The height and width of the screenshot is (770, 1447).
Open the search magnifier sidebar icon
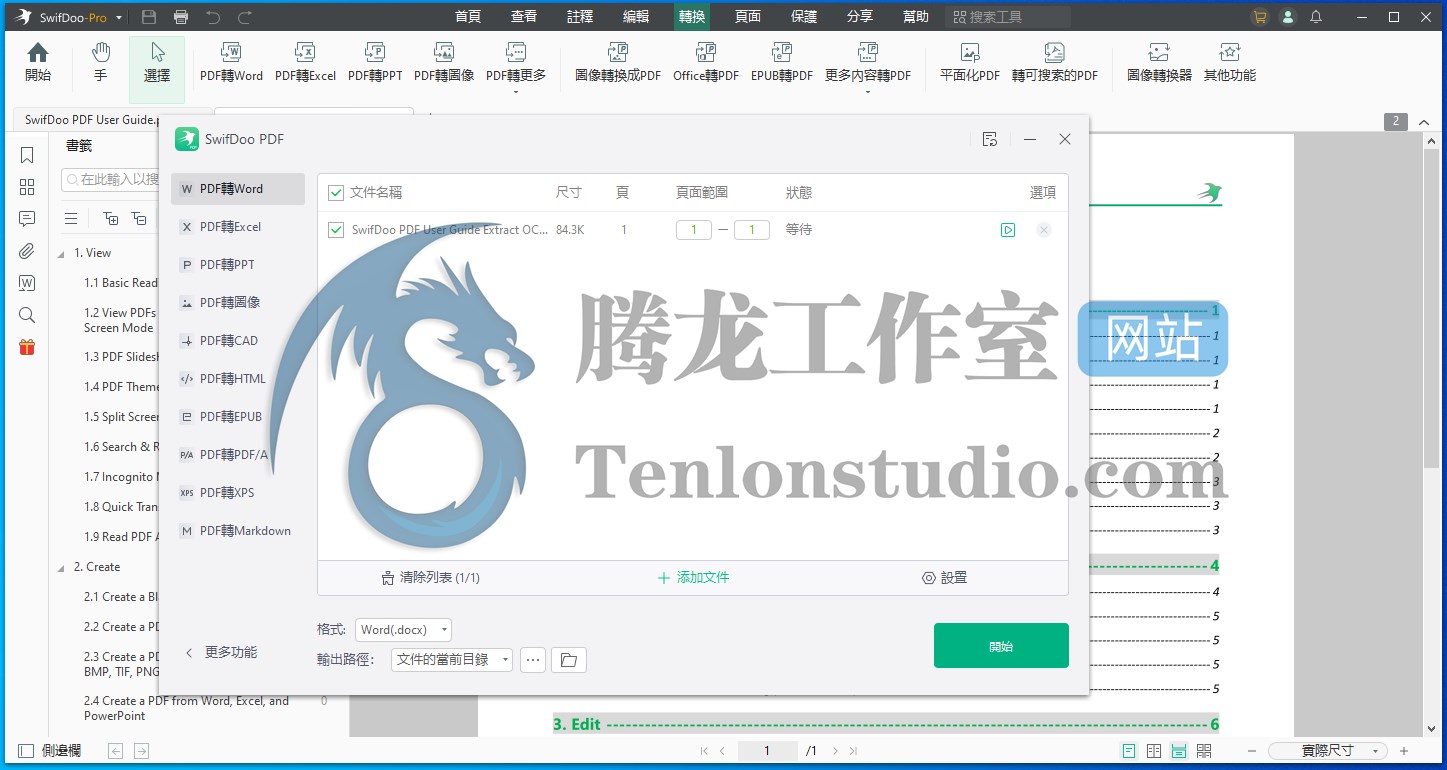click(27, 315)
